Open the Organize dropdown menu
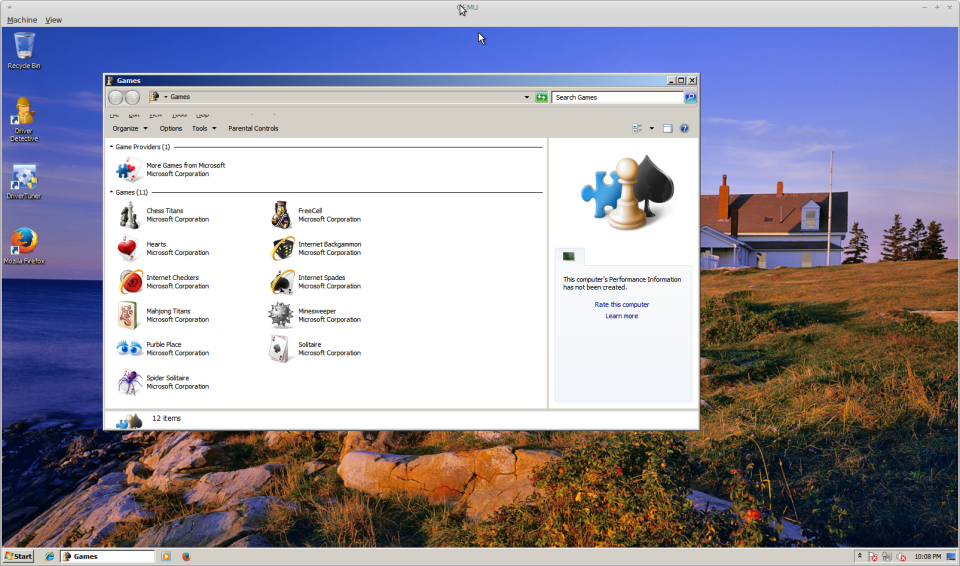Image resolution: width=960 pixels, height=566 pixels. click(x=130, y=129)
